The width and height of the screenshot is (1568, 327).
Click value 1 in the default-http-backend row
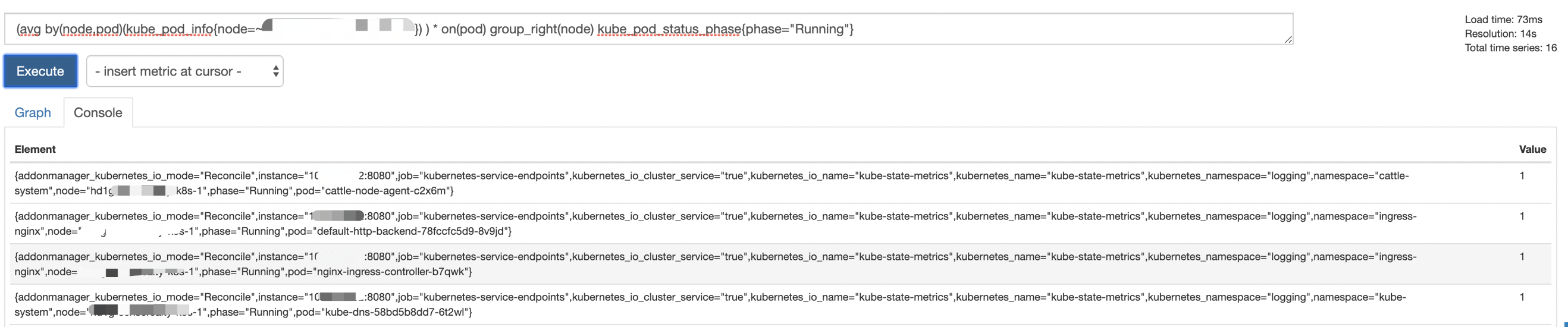[1522, 216]
